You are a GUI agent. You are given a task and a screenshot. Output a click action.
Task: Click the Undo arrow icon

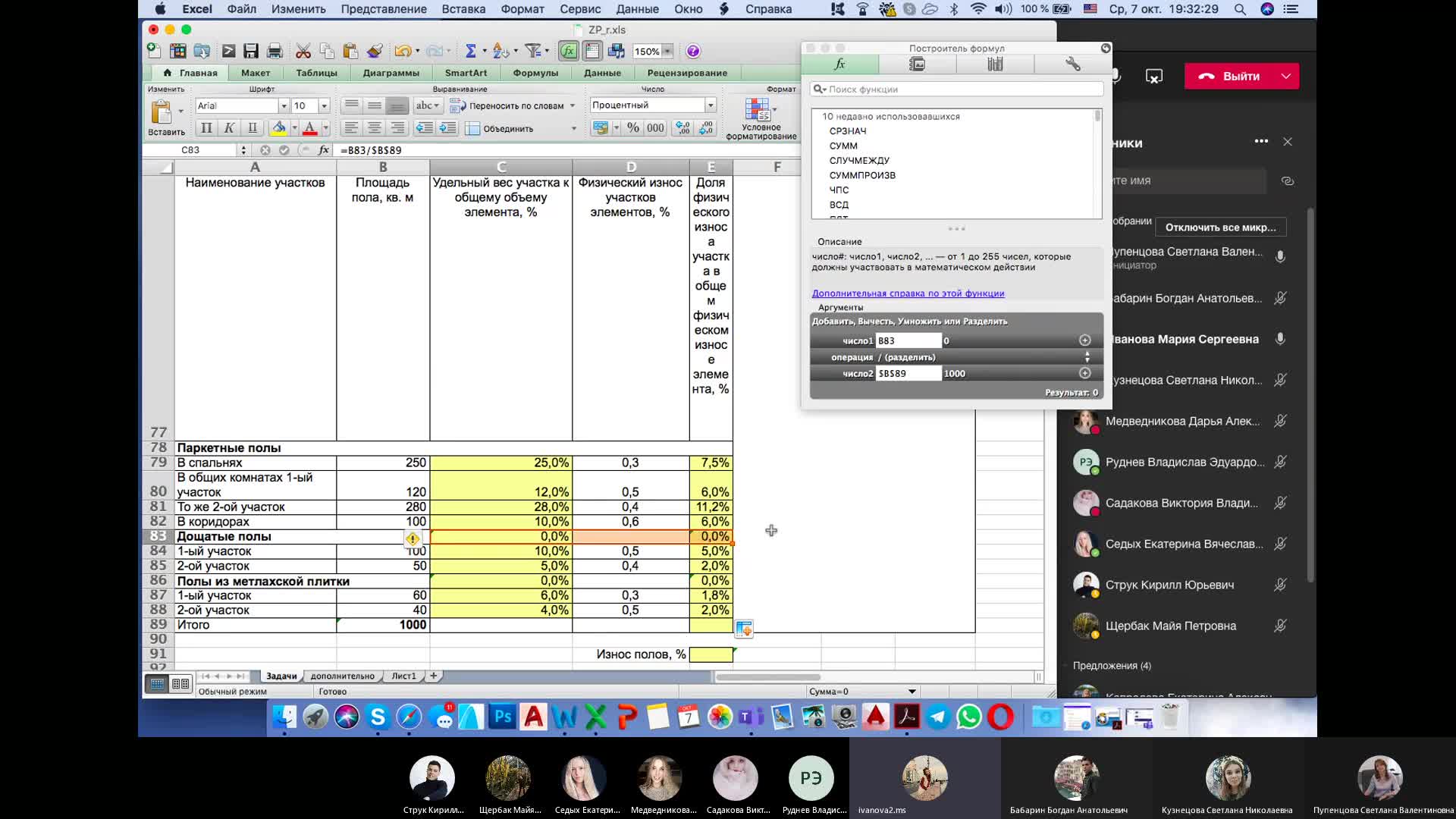[x=402, y=52]
